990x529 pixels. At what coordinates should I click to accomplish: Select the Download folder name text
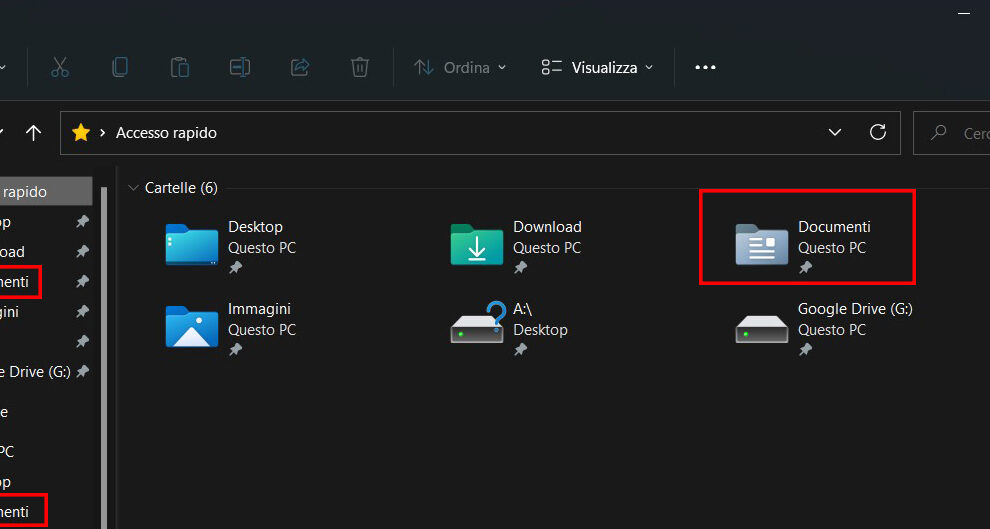547,227
